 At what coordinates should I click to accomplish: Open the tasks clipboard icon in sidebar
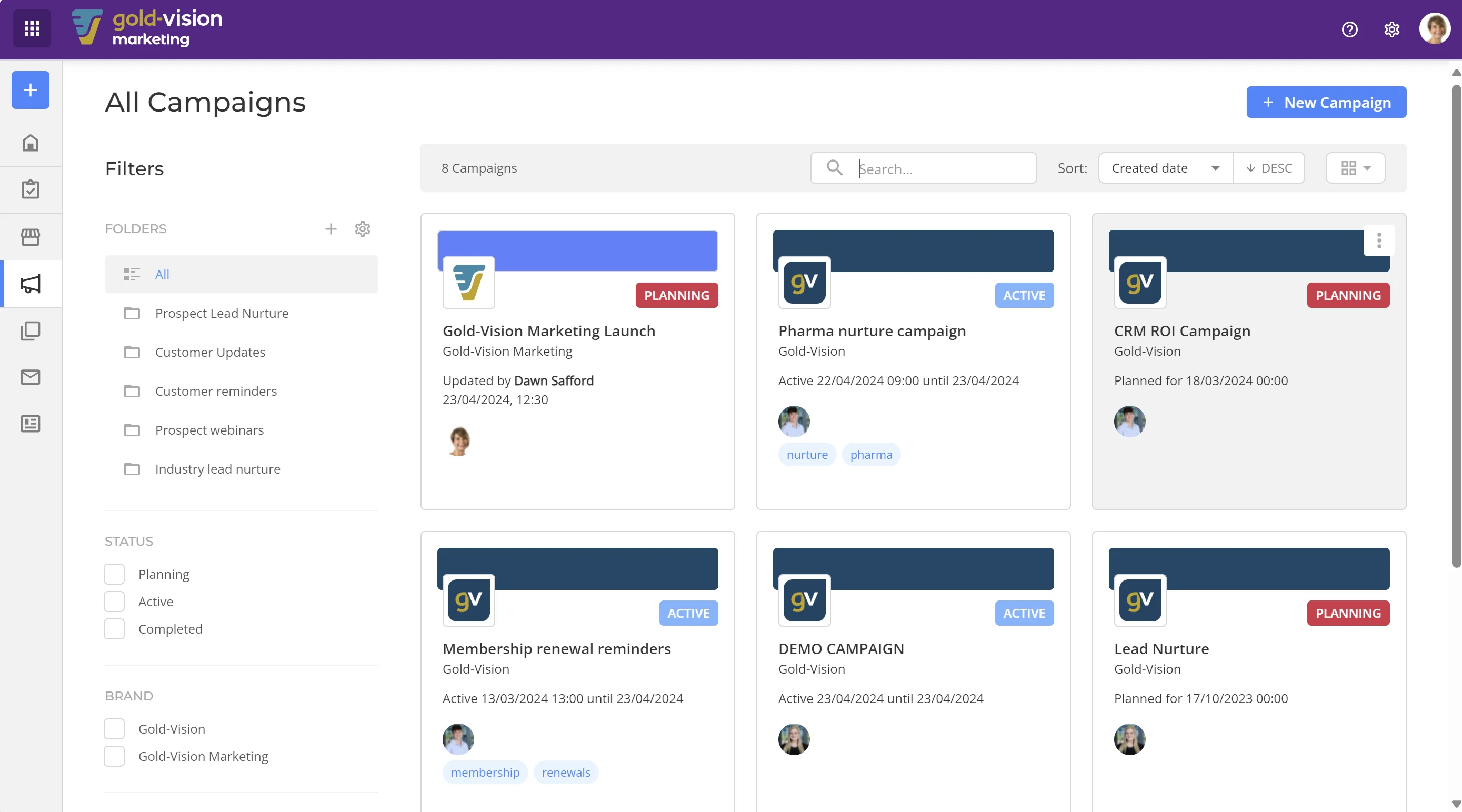click(31, 189)
